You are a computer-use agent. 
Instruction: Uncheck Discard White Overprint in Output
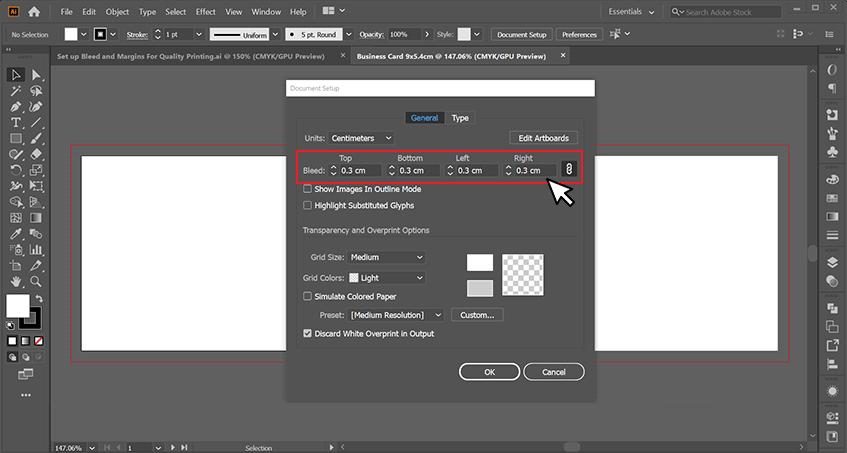(x=308, y=333)
